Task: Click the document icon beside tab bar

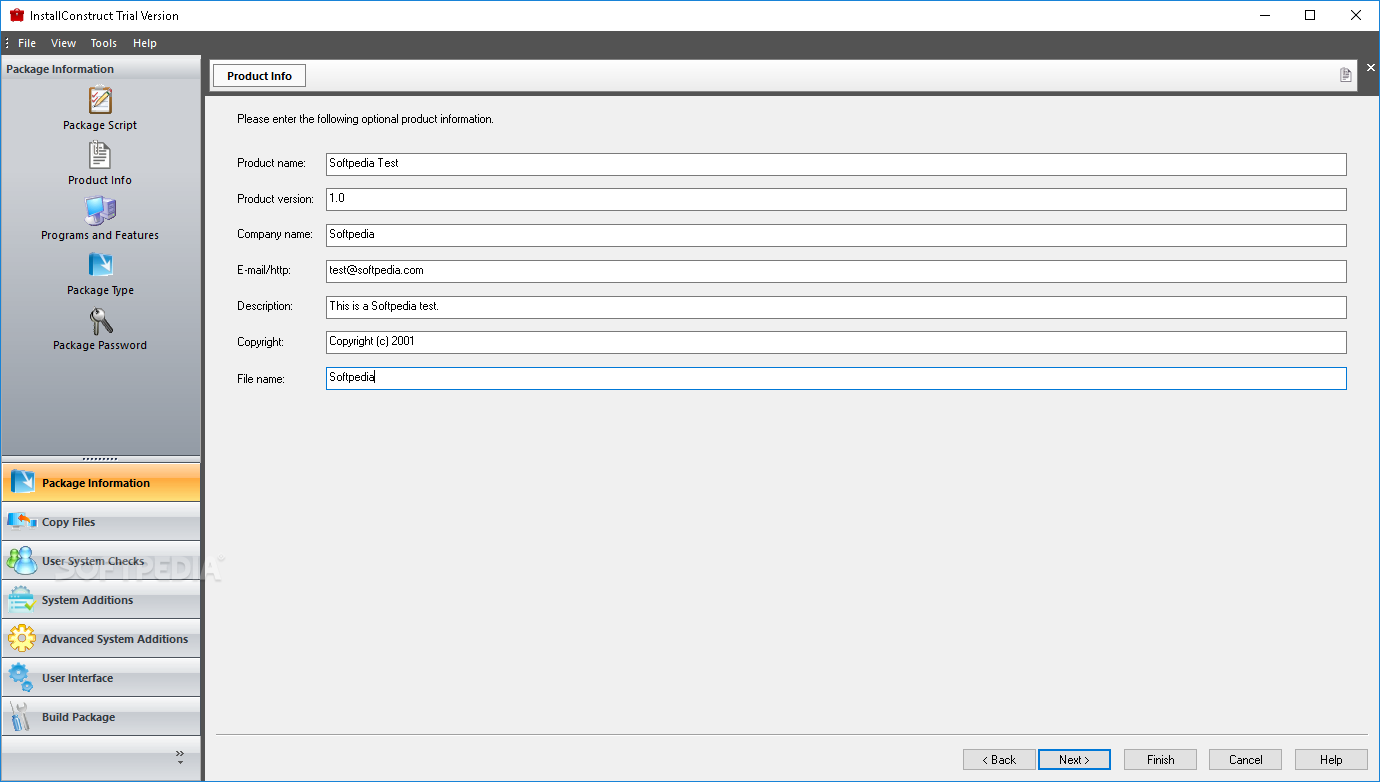Action: (x=1346, y=75)
